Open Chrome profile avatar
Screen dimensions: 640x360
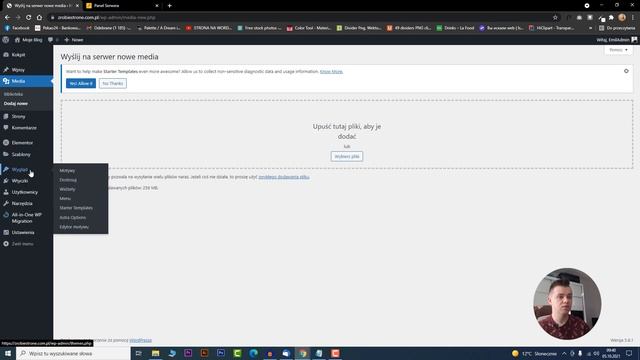pyautogui.click(x=622, y=18)
